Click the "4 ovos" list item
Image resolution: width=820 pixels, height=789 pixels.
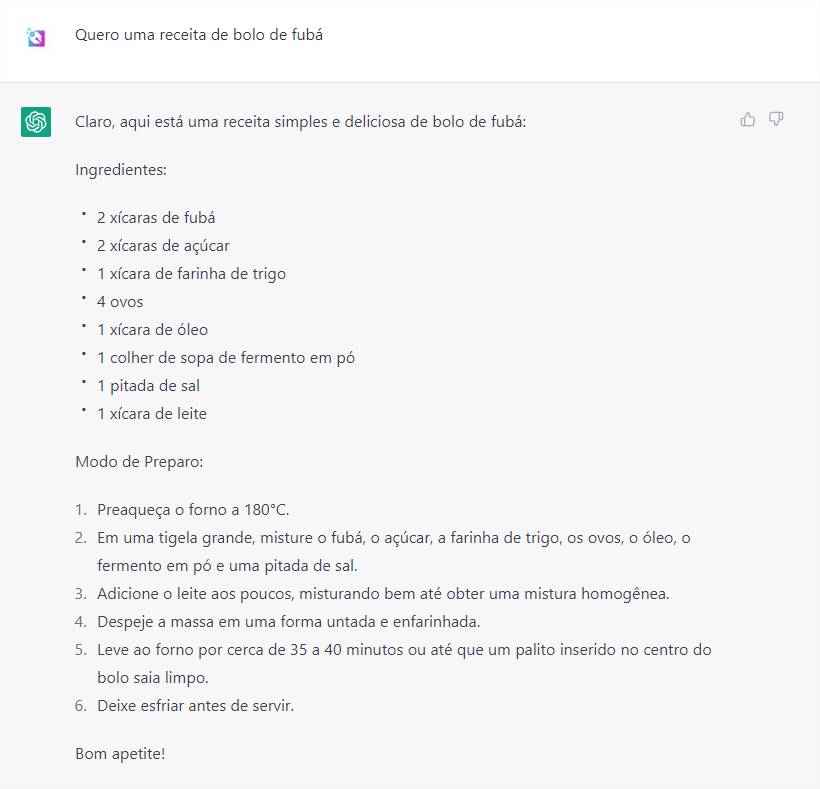point(120,302)
